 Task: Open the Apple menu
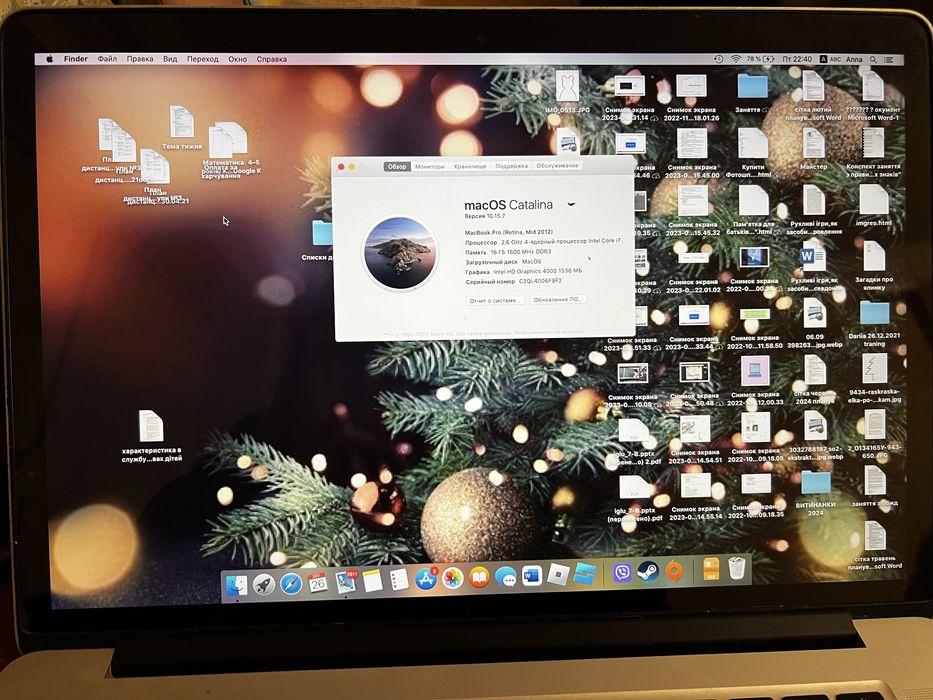point(50,59)
